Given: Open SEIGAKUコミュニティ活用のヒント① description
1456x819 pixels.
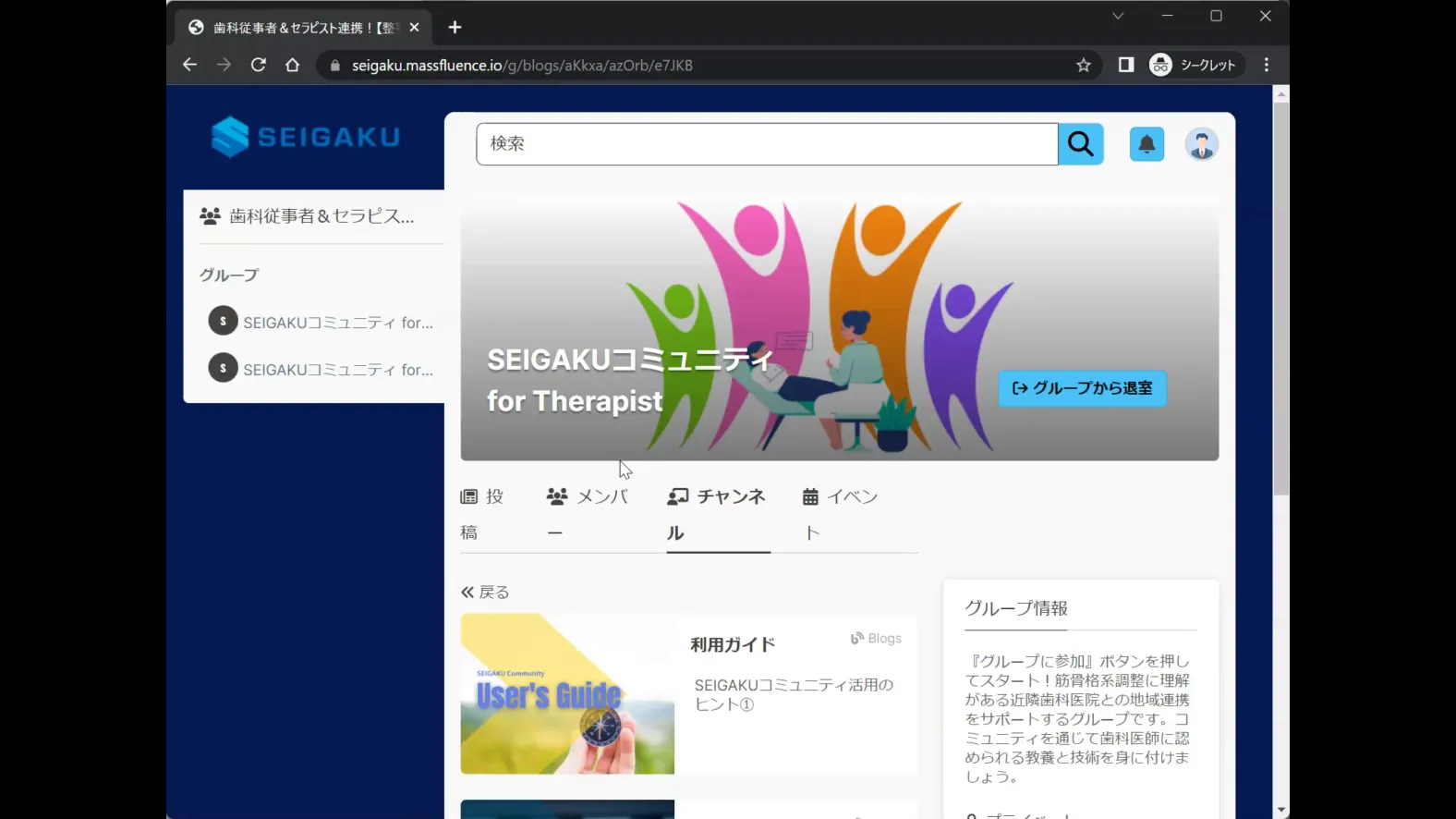Looking at the screenshot, I should click(x=794, y=694).
